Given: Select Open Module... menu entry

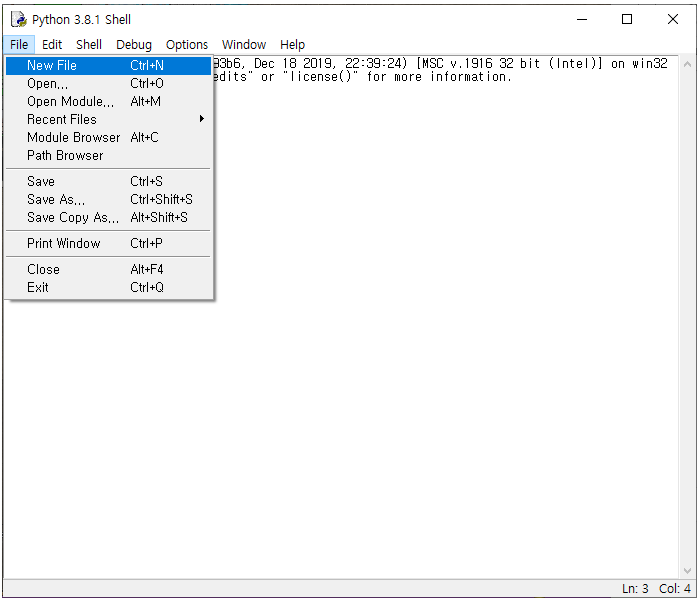Looking at the screenshot, I should point(108,101).
